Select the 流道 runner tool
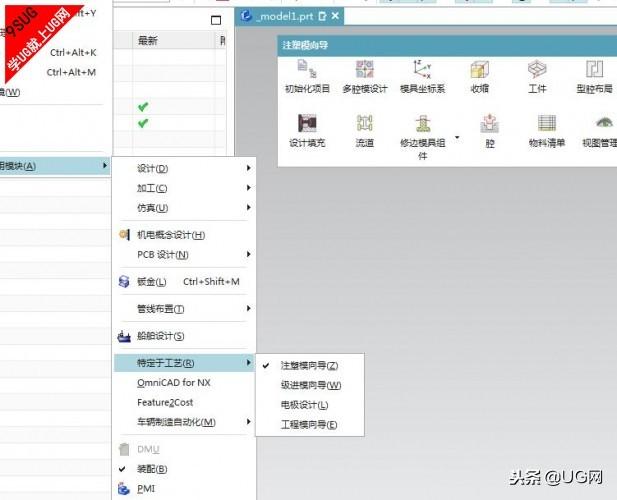This screenshot has height=500, width=617. [365, 131]
